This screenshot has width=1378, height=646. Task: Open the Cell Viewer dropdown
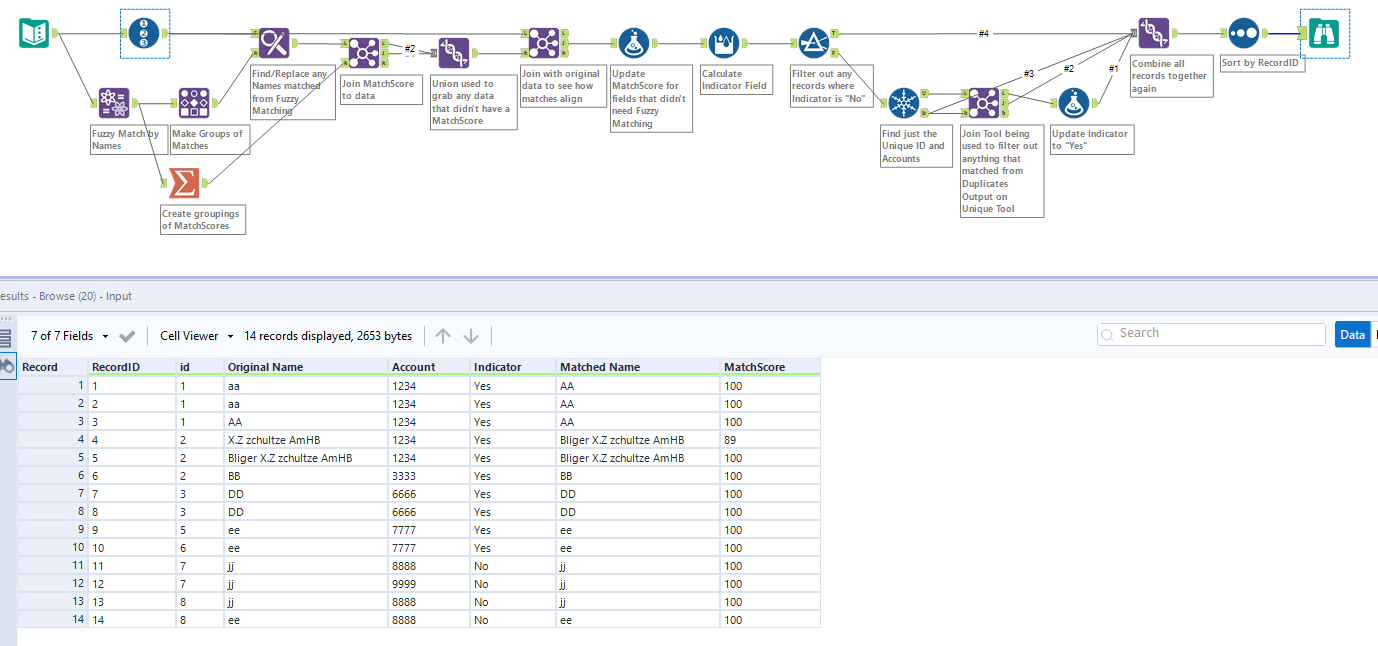pos(195,335)
